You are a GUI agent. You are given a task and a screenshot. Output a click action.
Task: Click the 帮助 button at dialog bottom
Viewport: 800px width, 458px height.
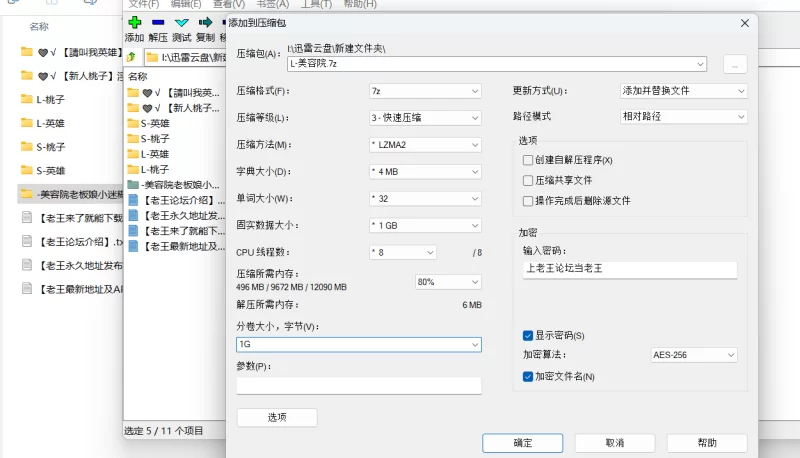click(707, 443)
